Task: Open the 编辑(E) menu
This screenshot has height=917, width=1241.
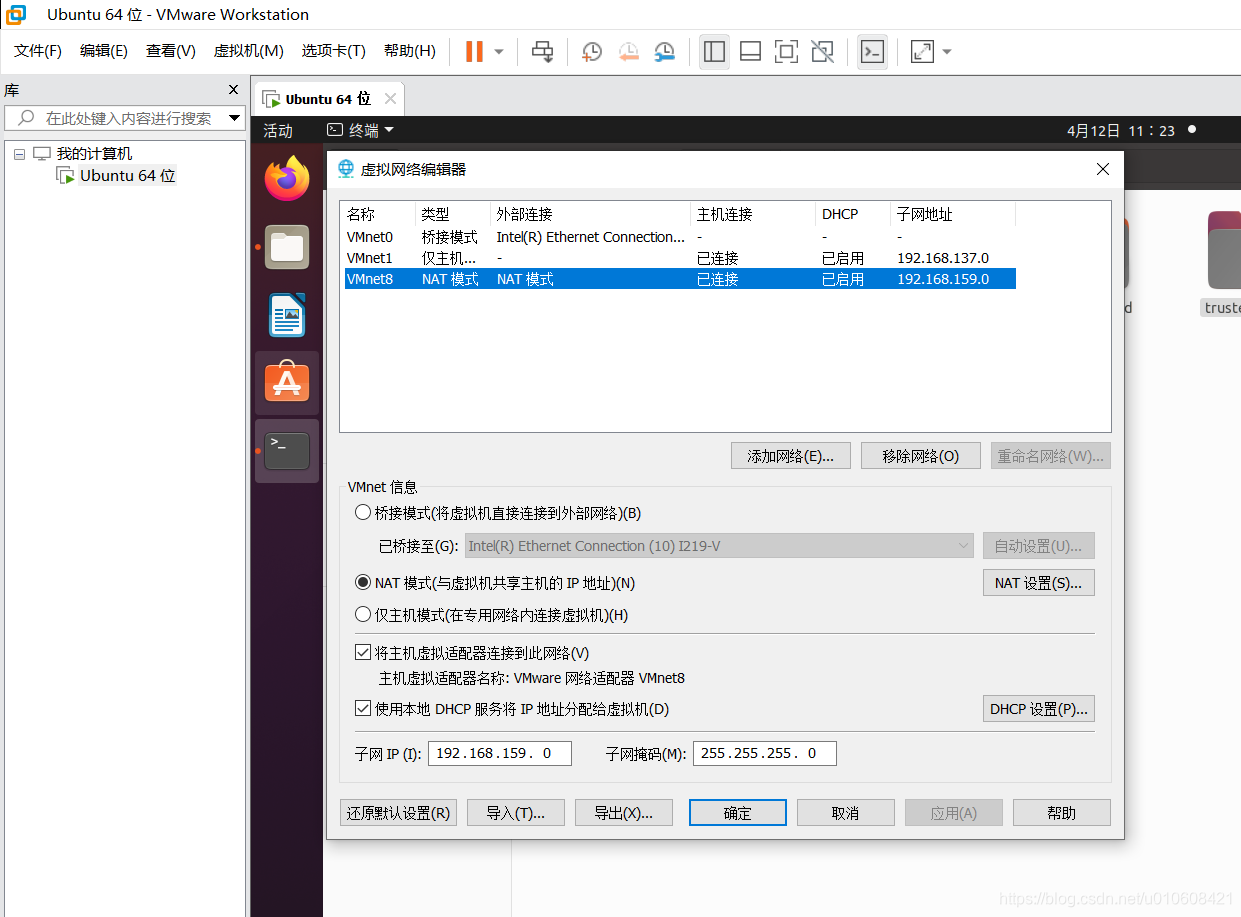Action: coord(104,51)
